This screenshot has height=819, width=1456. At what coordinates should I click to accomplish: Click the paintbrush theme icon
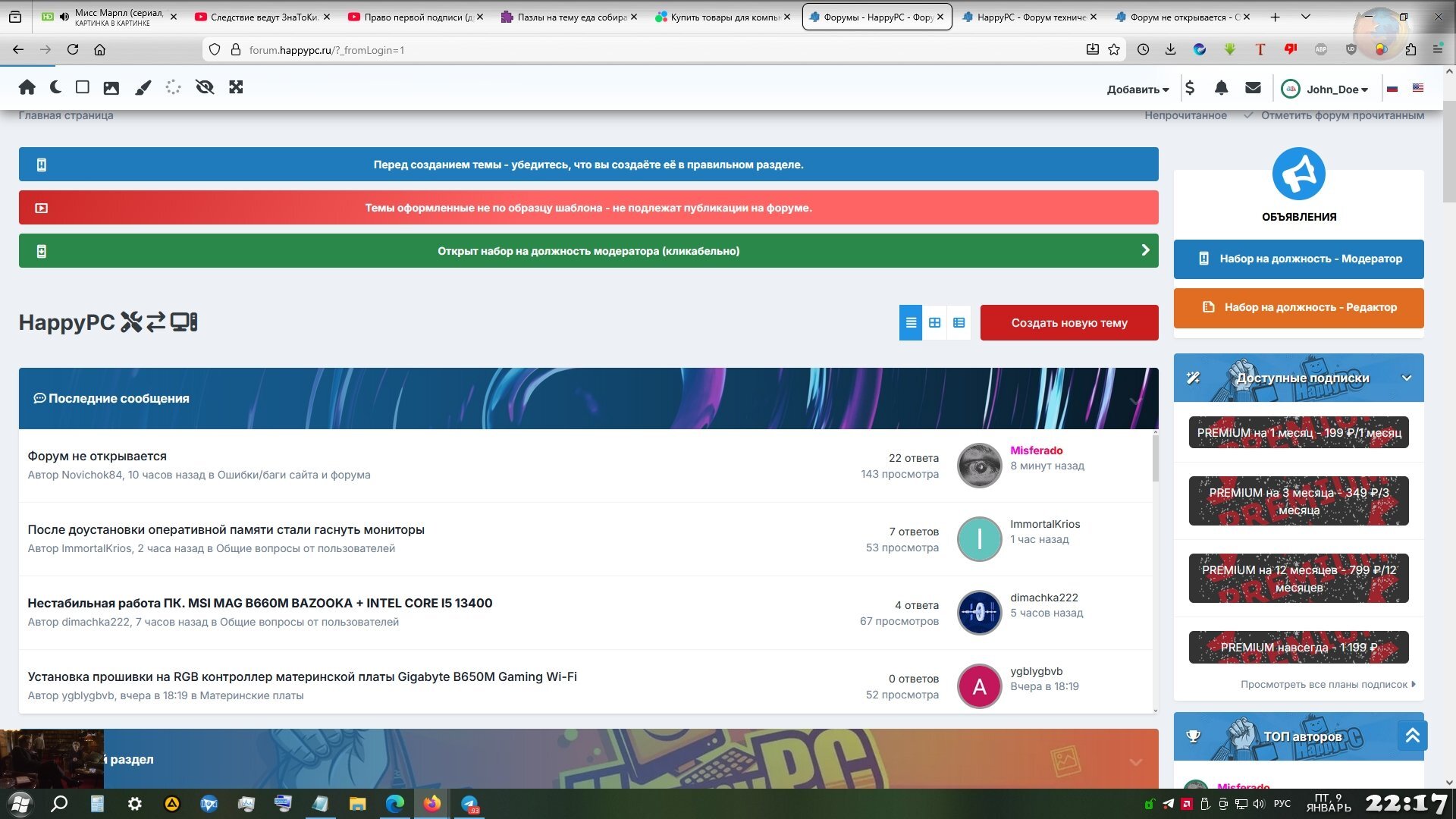[143, 88]
